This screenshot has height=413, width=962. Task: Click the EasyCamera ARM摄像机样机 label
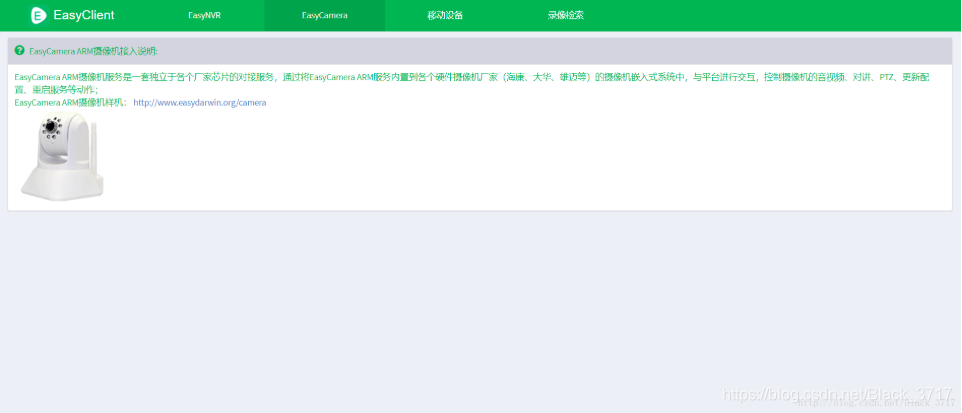(x=71, y=102)
